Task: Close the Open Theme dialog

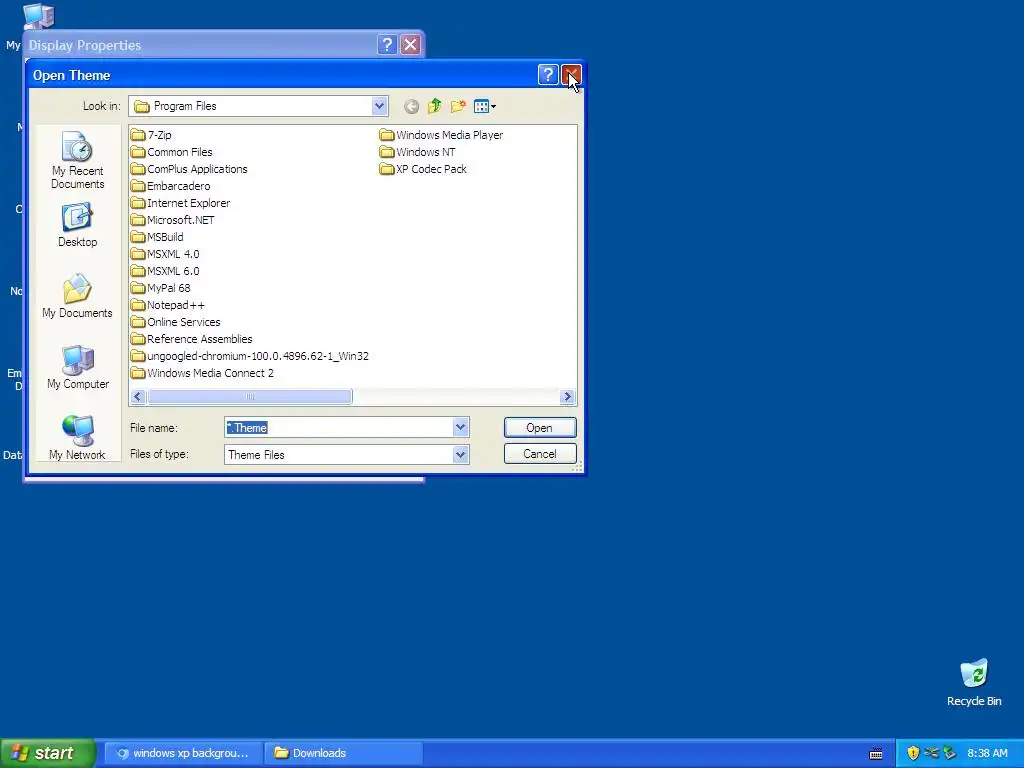Action: (571, 75)
